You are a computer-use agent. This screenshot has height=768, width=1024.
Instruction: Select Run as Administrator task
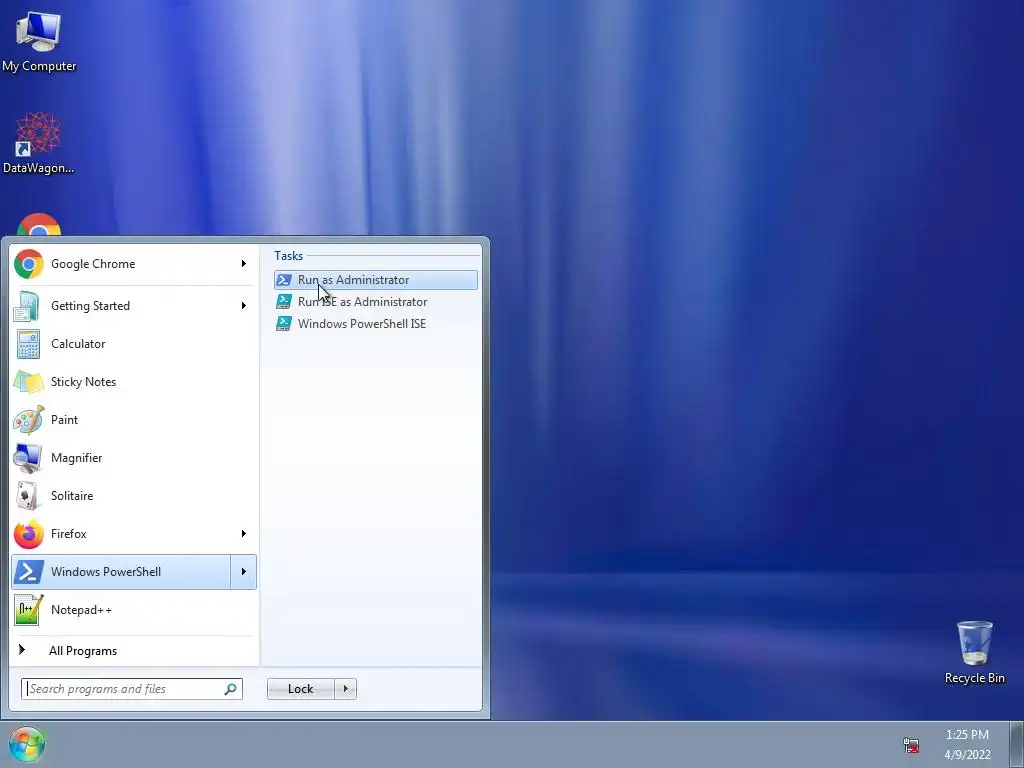click(376, 280)
